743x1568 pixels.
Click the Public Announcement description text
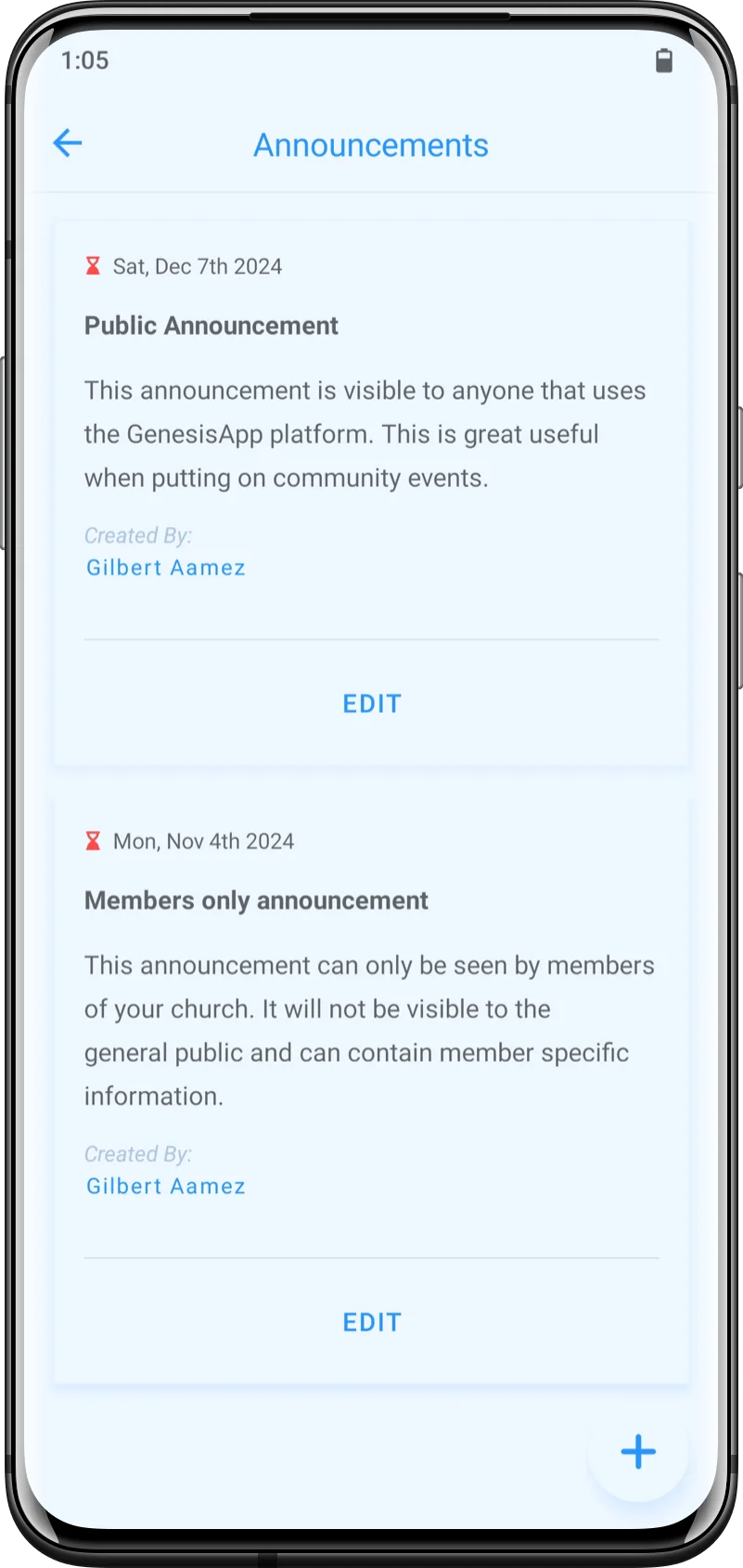[365, 434]
